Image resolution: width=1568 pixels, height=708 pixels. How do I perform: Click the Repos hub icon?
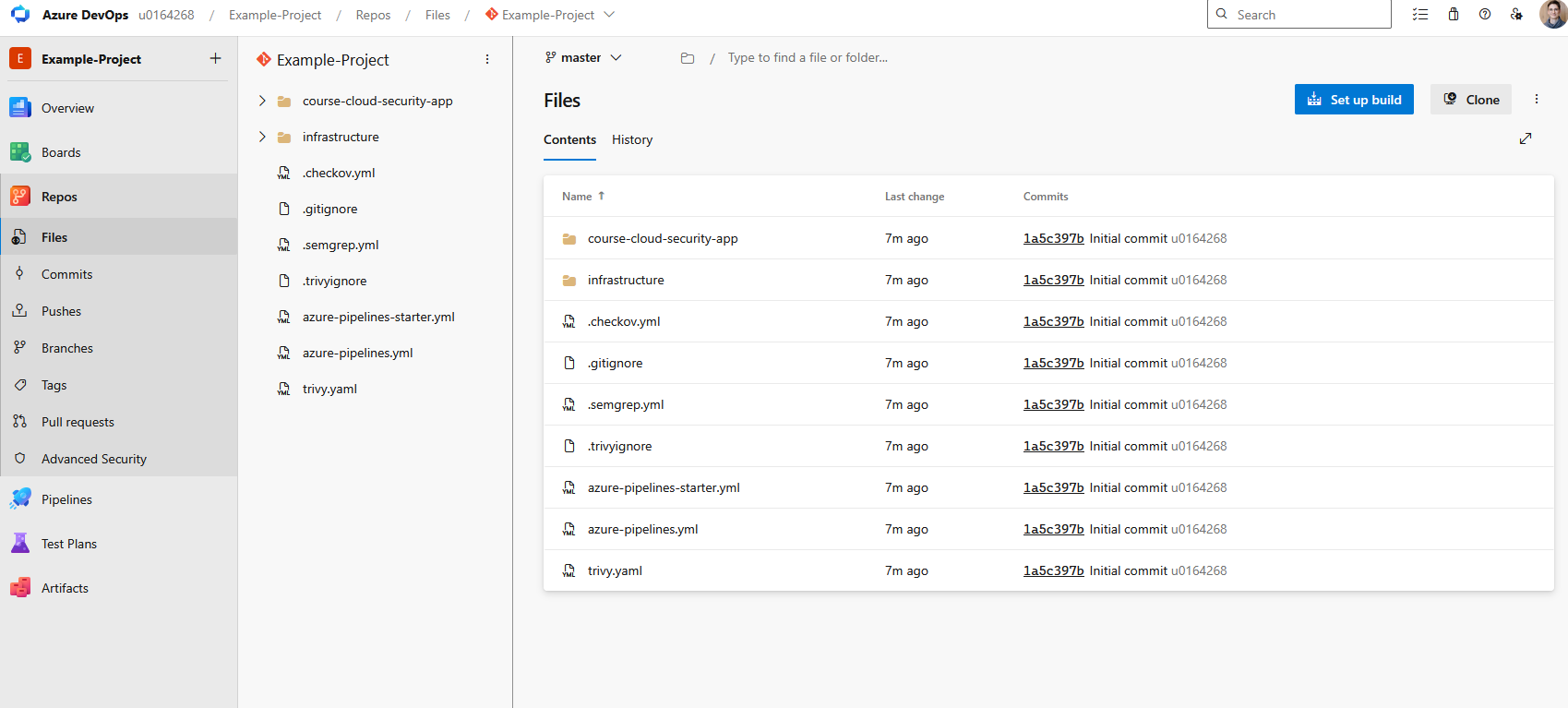[20, 197]
